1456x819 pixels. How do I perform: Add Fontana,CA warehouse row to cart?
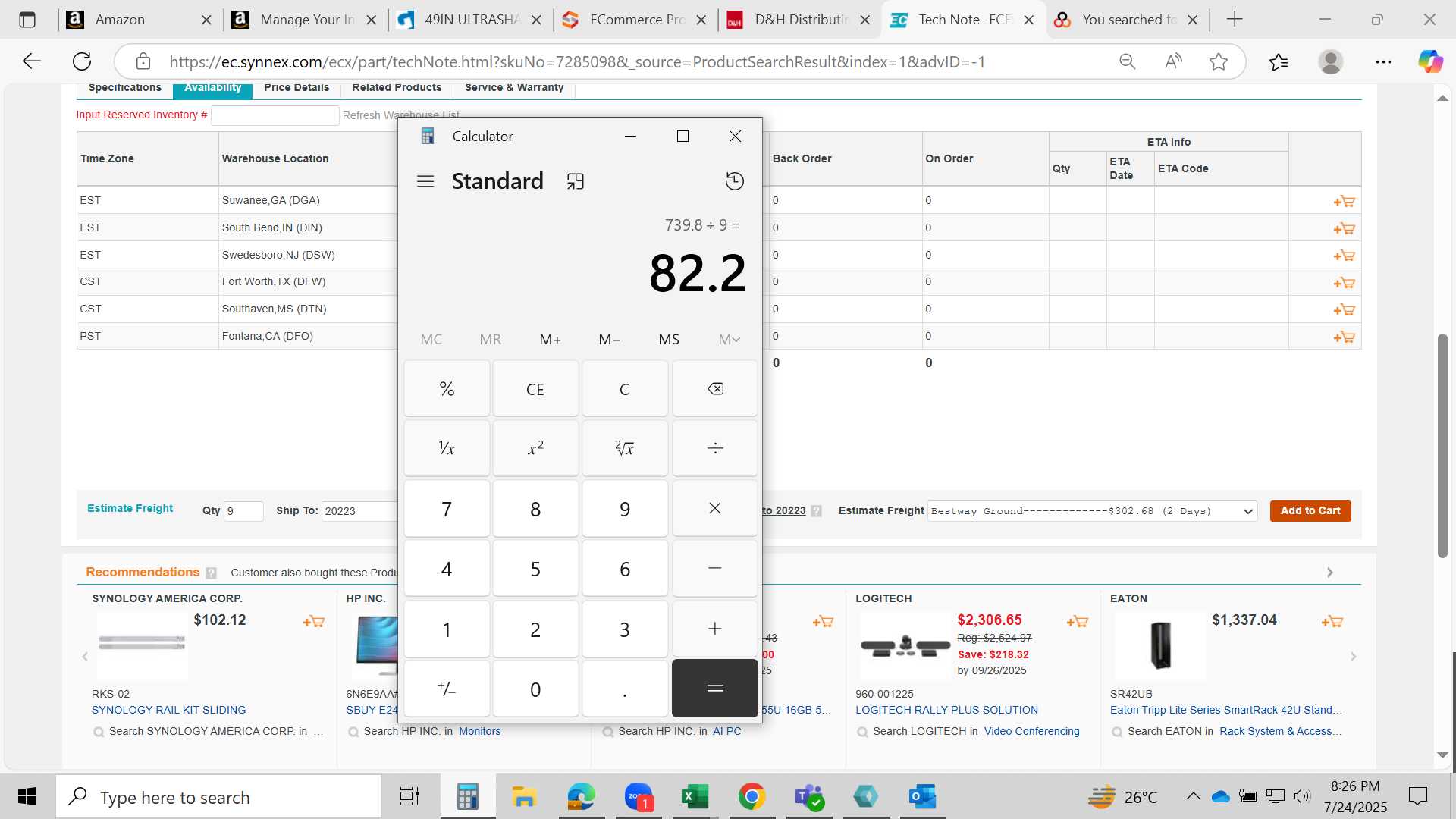click(x=1344, y=337)
